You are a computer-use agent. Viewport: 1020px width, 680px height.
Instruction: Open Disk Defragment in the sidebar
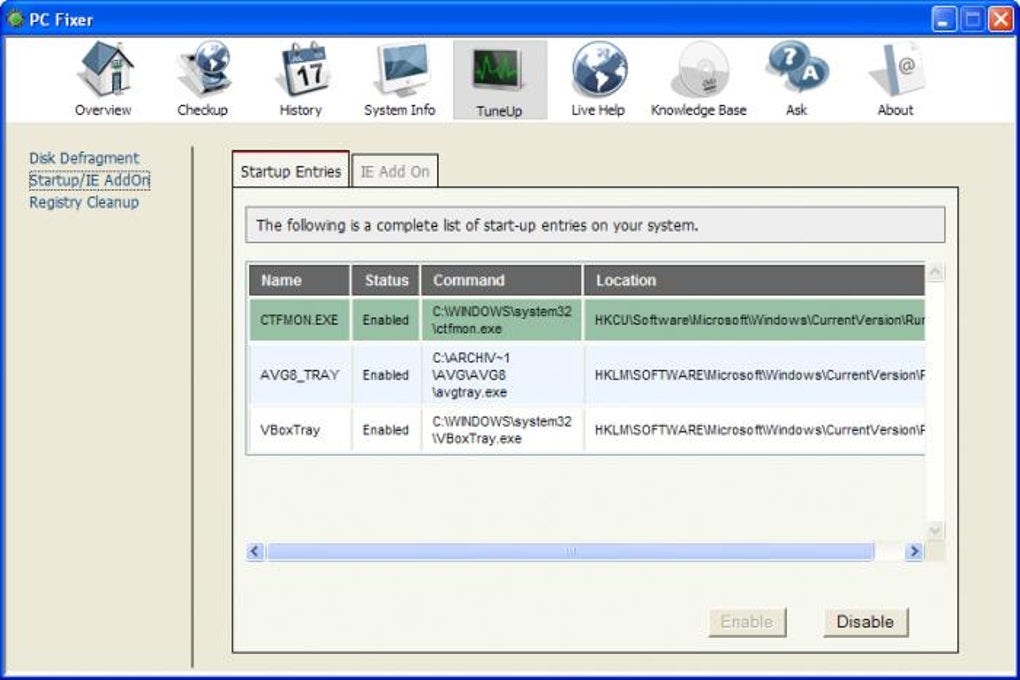[84, 158]
